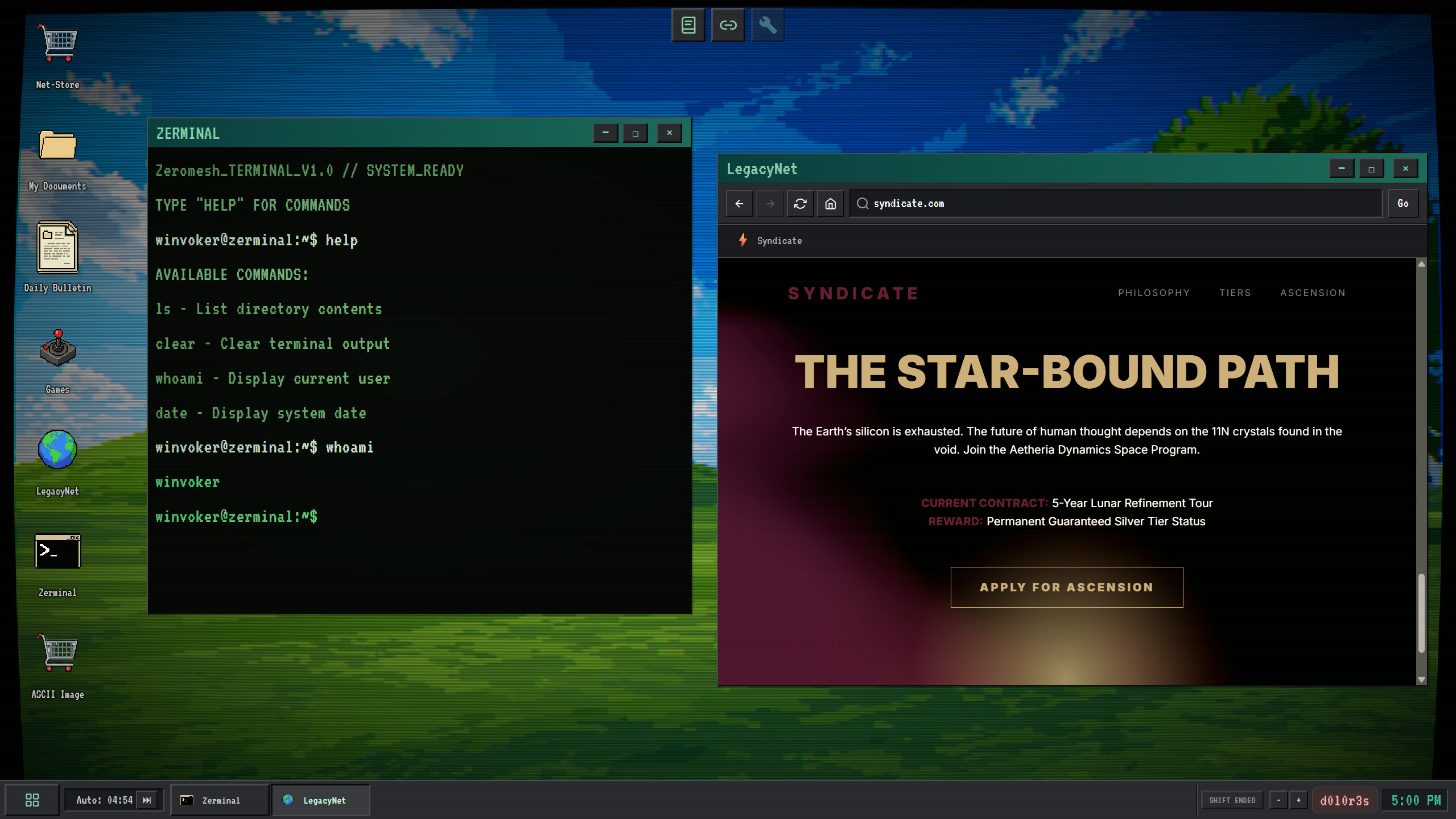This screenshot has width=1456, height=819.
Task: Click 'date - Display system date' line
Action: pos(261,413)
